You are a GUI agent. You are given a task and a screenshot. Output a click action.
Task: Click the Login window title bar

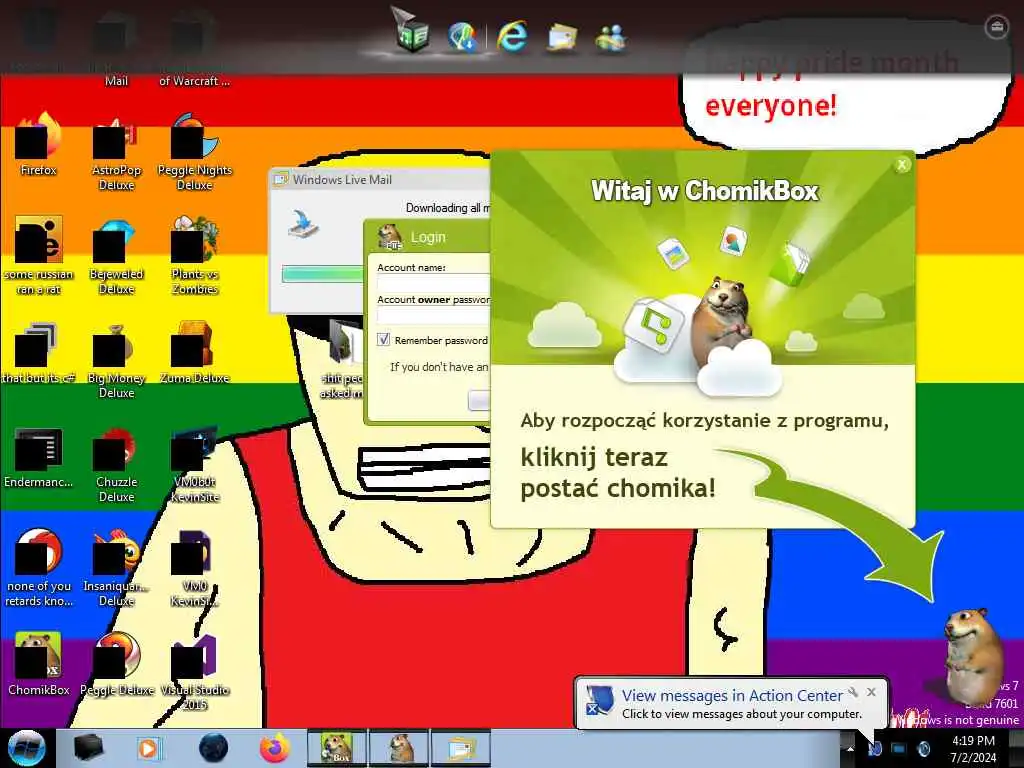(429, 237)
